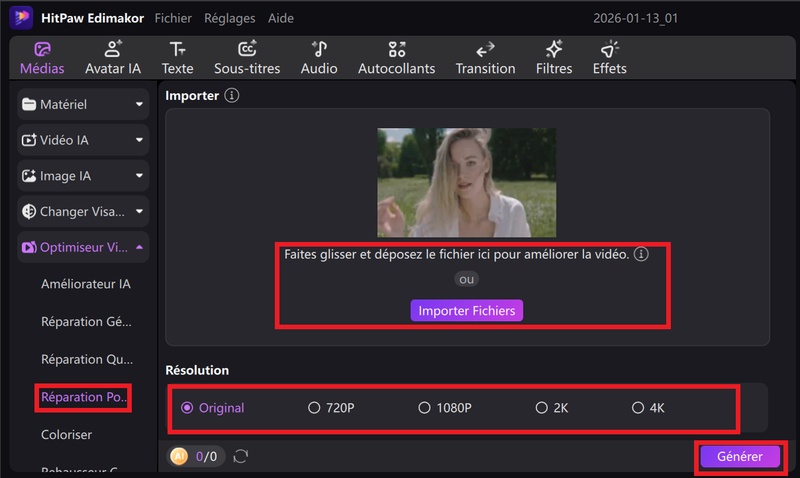Expand the Matériel dropdown arrow
This screenshot has width=800, height=478.
point(139,104)
